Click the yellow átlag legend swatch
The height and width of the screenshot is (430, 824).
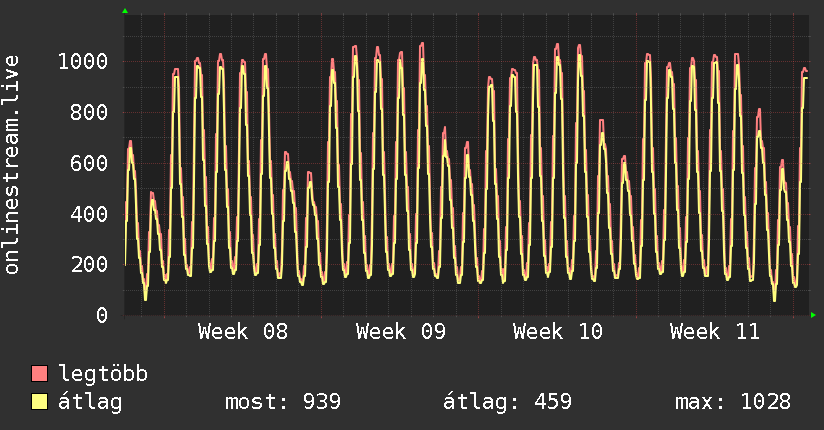click(x=40, y=402)
